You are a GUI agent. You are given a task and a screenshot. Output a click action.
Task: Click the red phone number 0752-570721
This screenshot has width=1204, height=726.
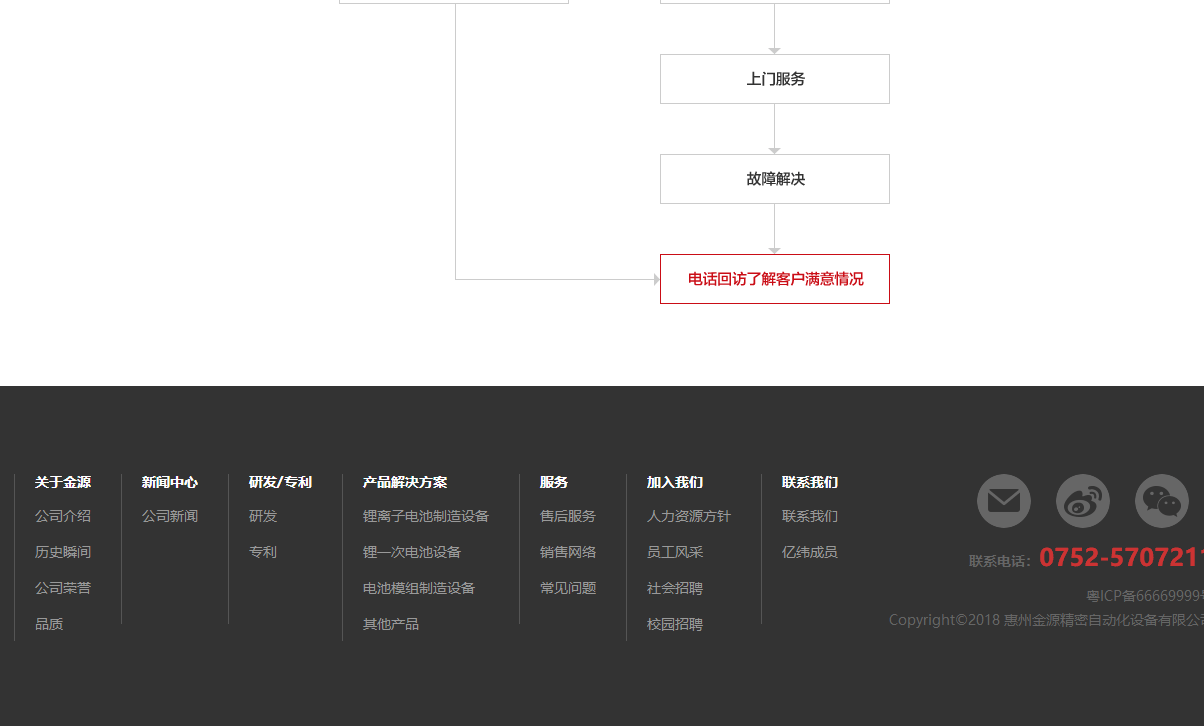[x=1118, y=556]
